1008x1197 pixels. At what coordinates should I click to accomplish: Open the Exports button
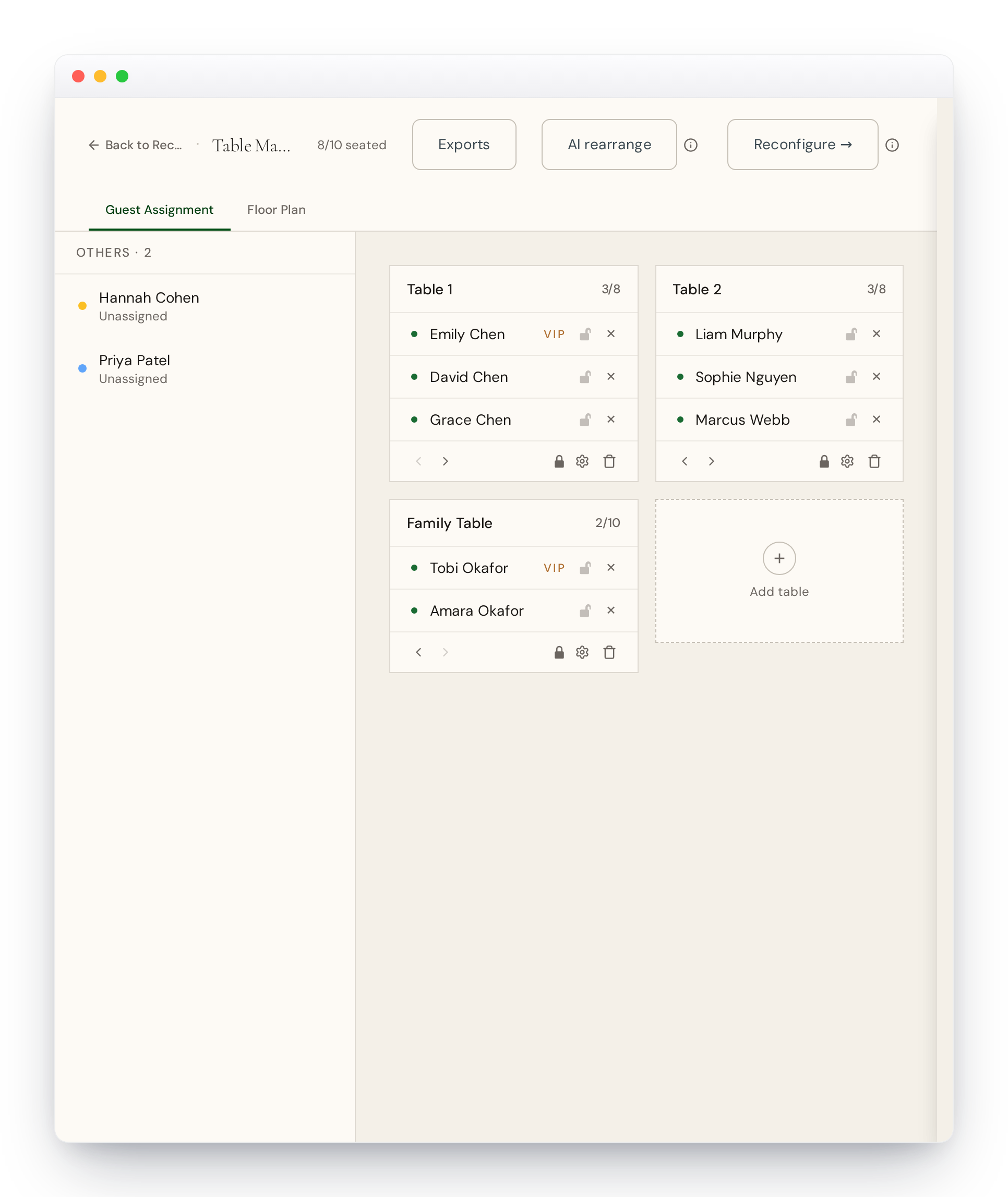[x=464, y=145]
